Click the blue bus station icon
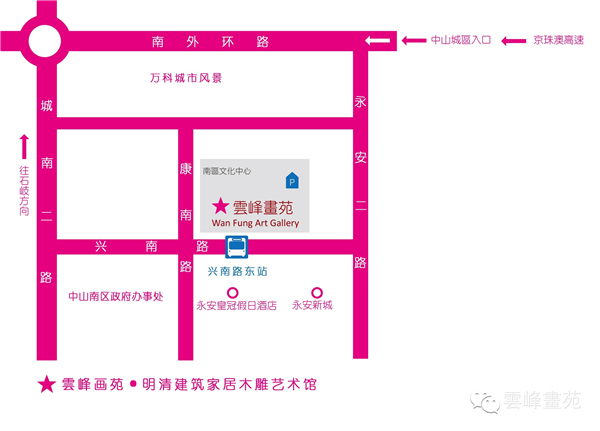 click(x=237, y=246)
